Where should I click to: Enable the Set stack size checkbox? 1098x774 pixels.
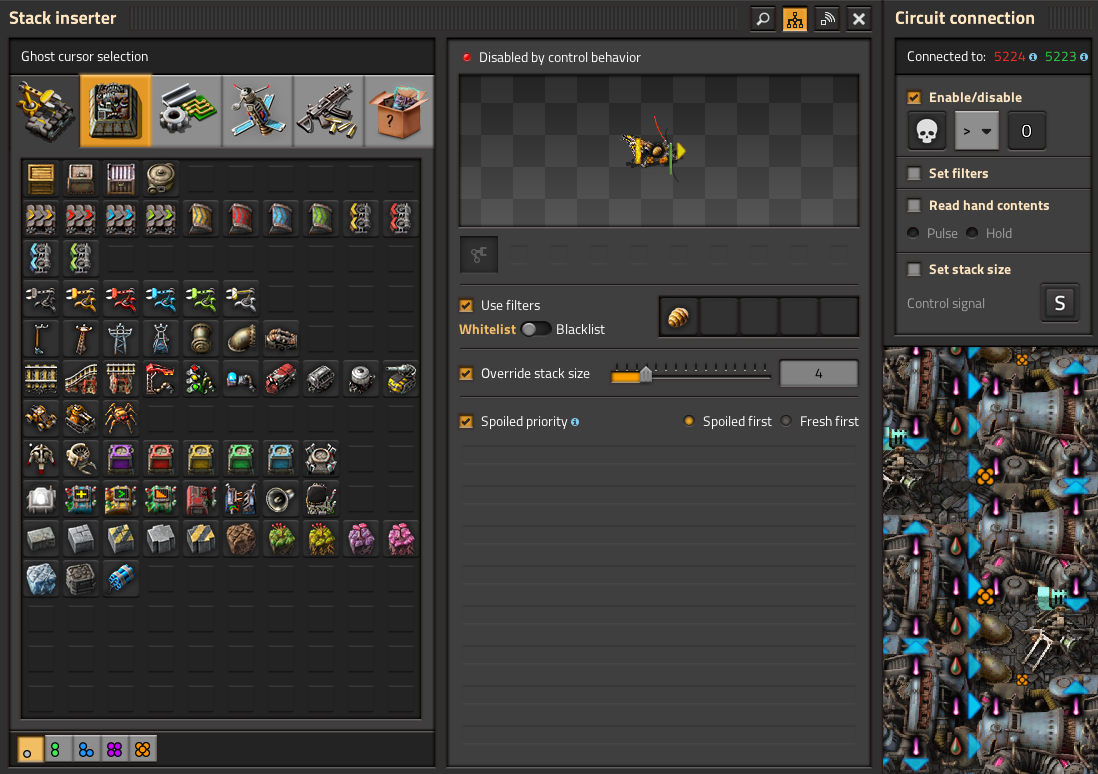coord(914,269)
